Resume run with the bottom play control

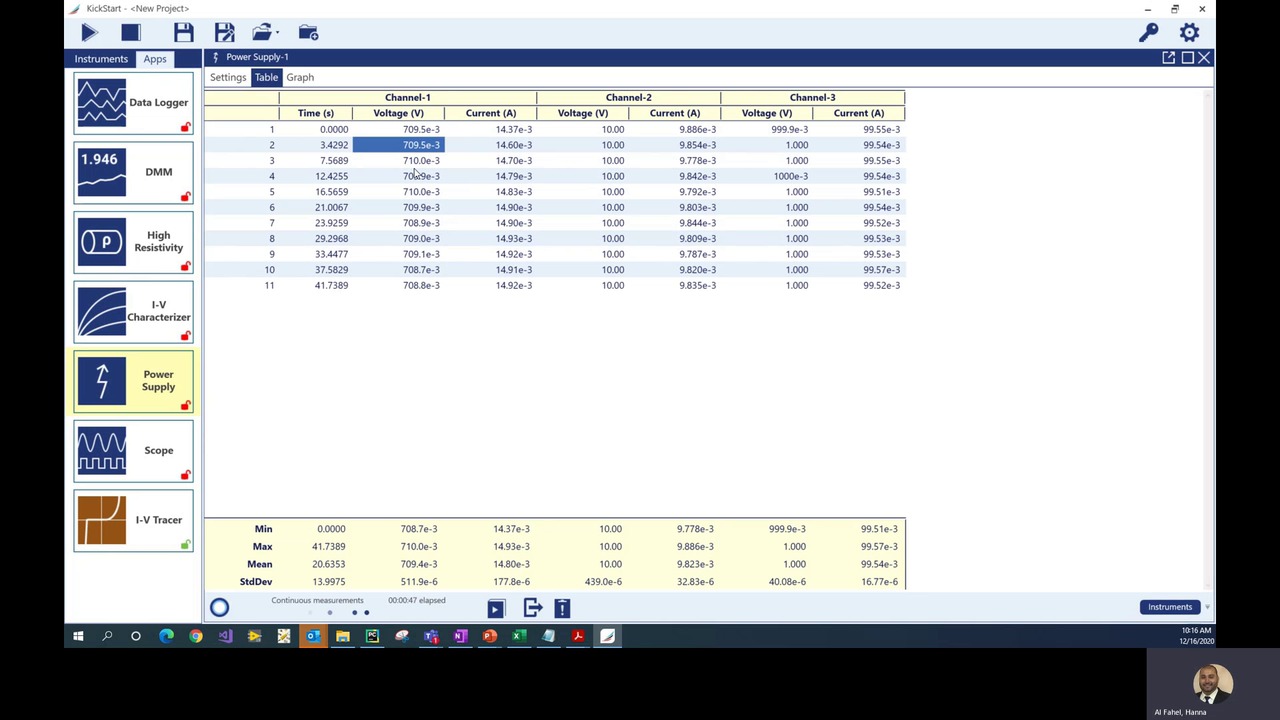tap(495, 608)
